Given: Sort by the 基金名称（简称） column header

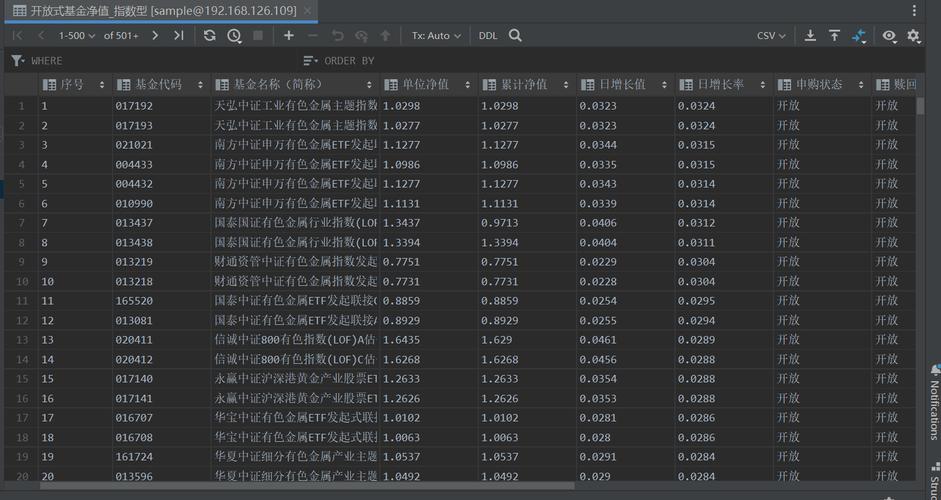Looking at the screenshot, I should [x=295, y=85].
